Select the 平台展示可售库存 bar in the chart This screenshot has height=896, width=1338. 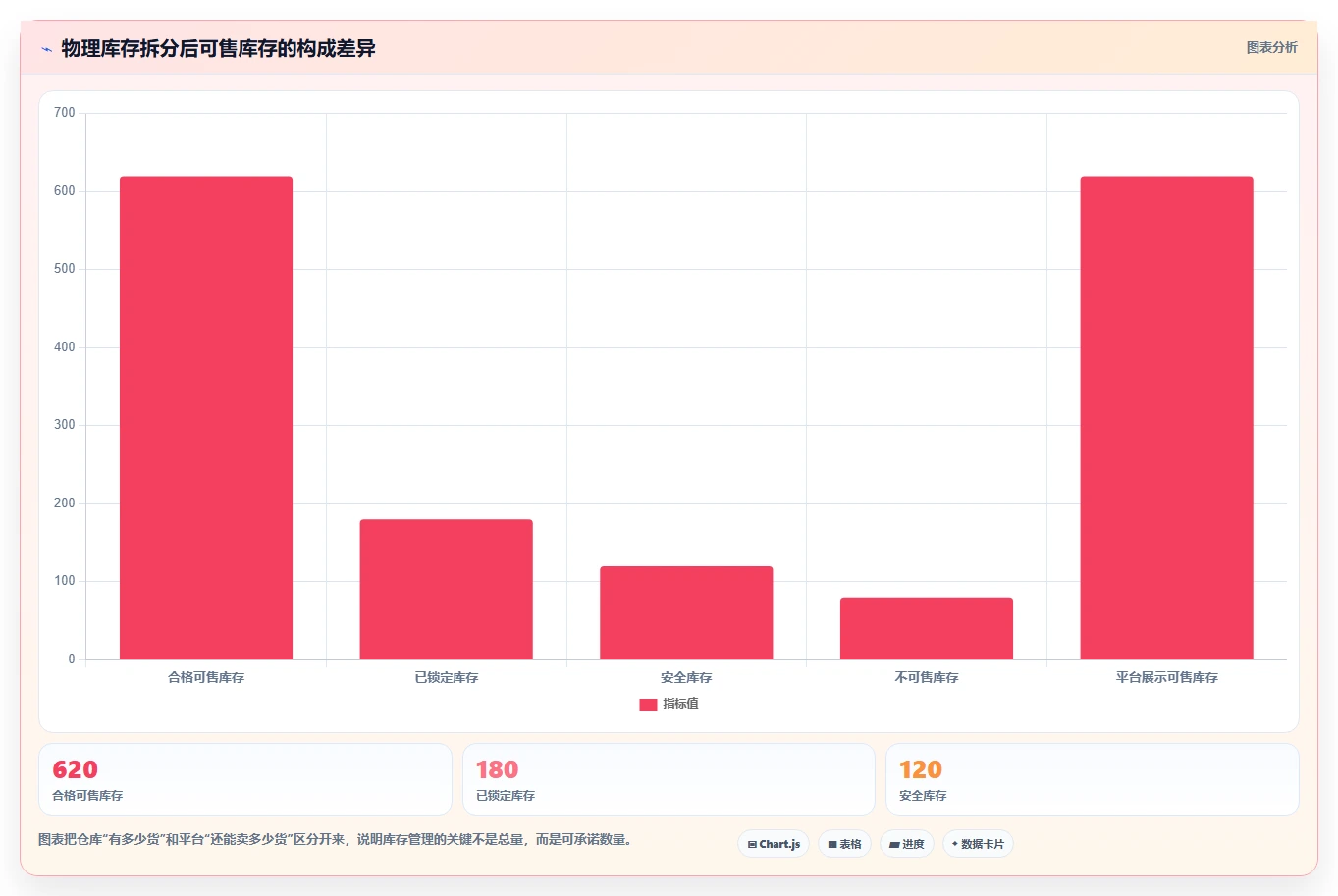[x=1166, y=418]
